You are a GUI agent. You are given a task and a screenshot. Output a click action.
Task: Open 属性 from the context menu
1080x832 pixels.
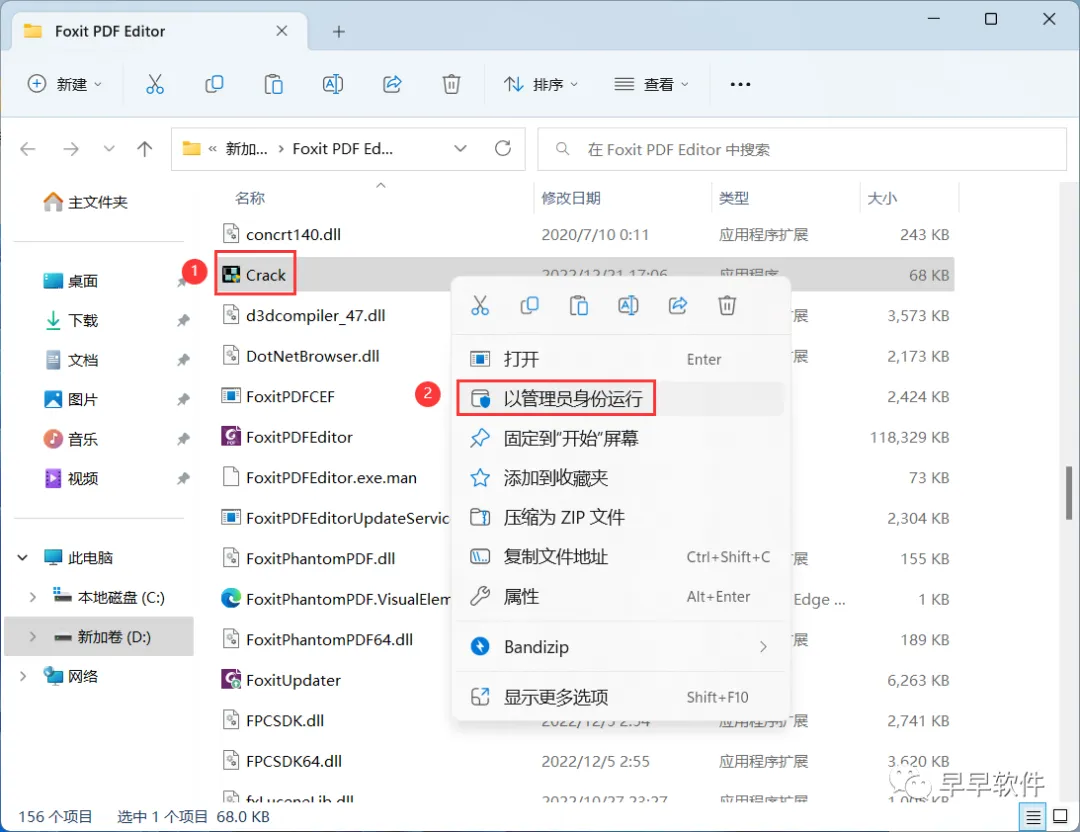(621, 596)
